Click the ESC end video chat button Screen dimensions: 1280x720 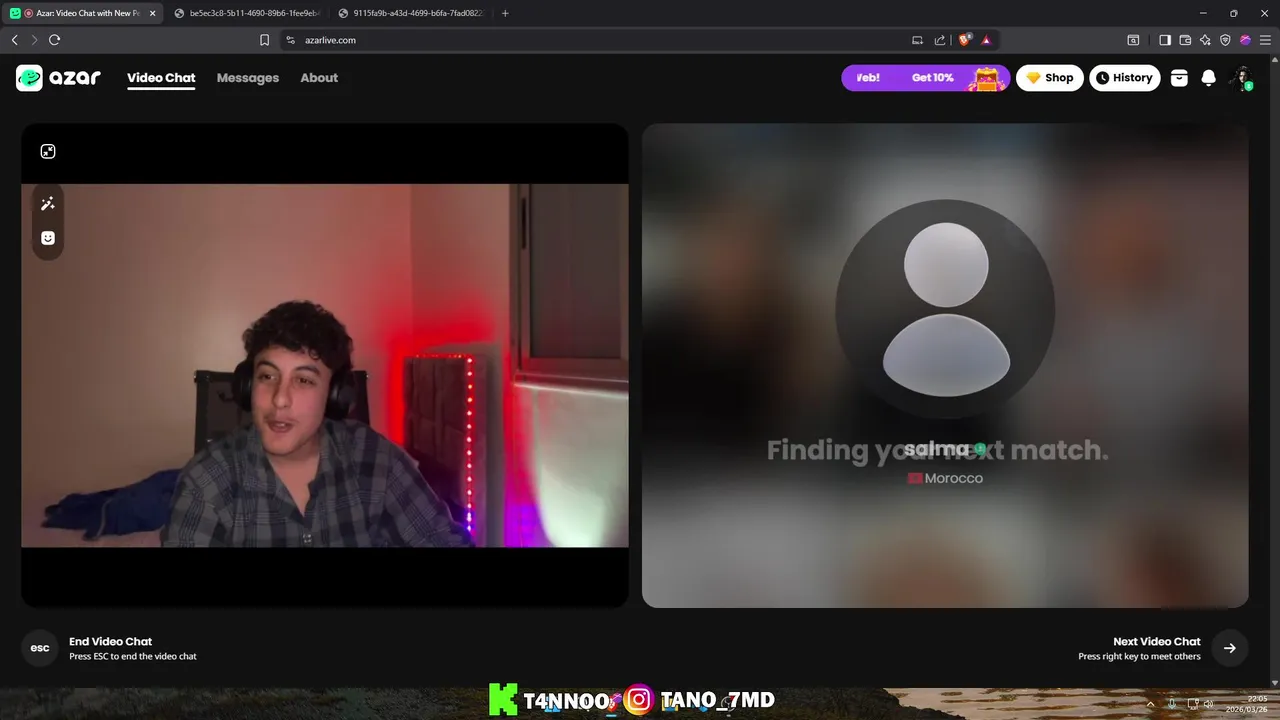pos(40,648)
